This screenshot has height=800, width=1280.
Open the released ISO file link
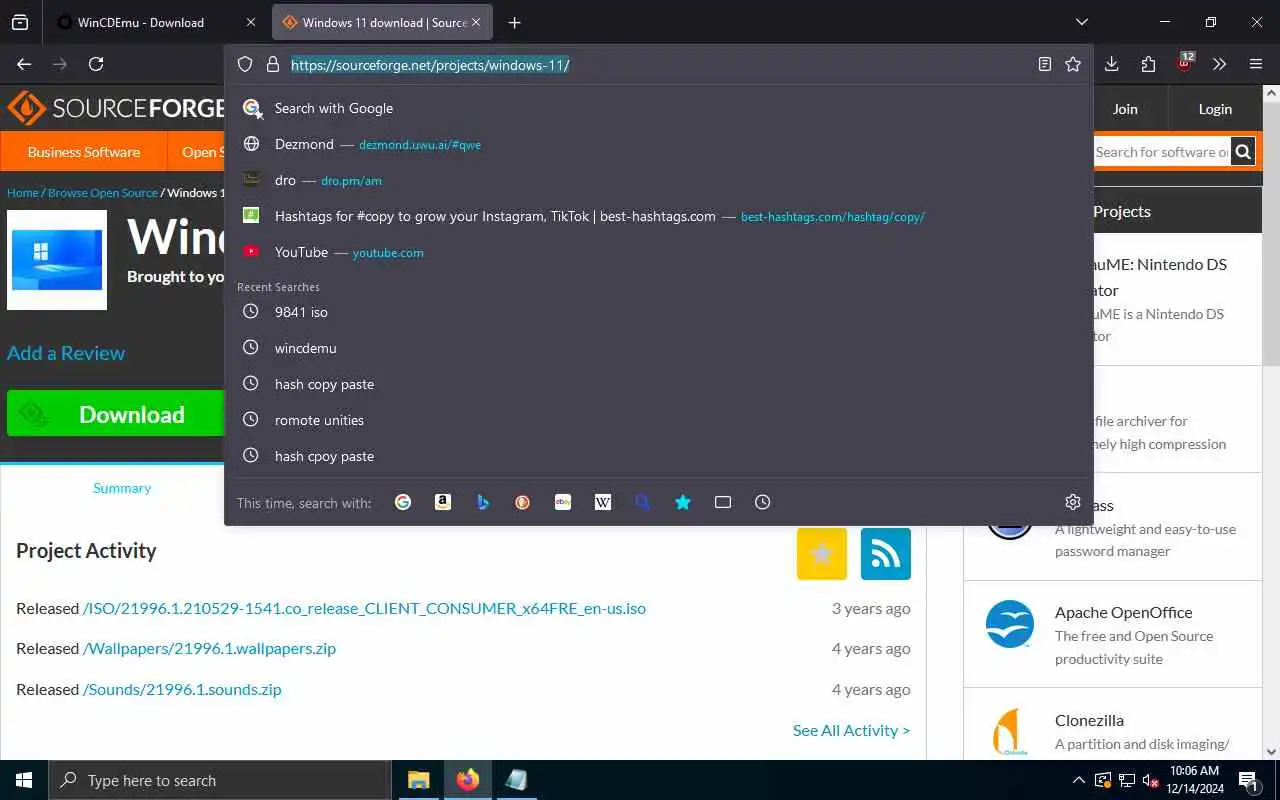click(364, 608)
